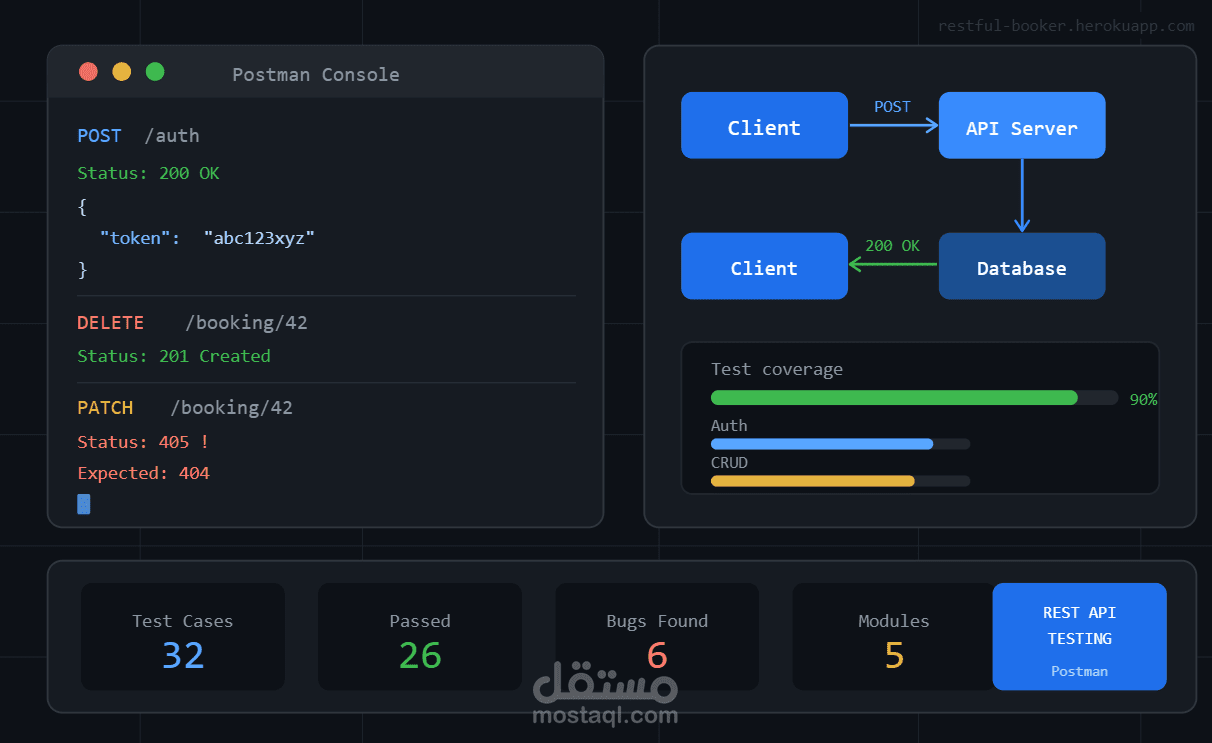This screenshot has width=1212, height=743.
Task: Toggle the green traffic light control
Action: [154, 71]
